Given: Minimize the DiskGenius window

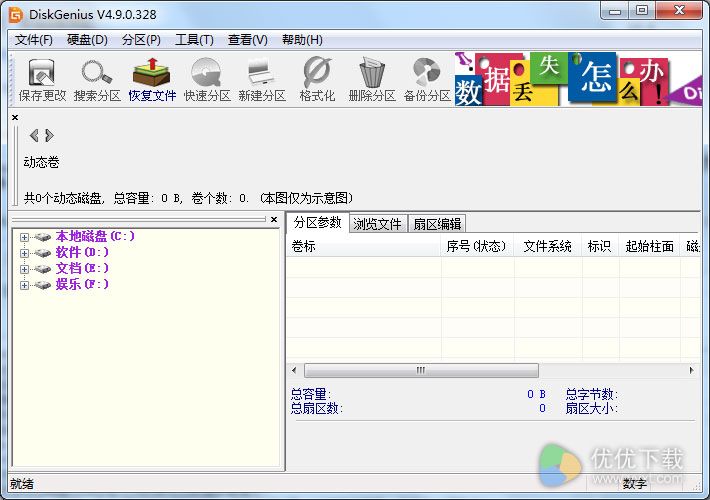Looking at the screenshot, I should [615, 11].
